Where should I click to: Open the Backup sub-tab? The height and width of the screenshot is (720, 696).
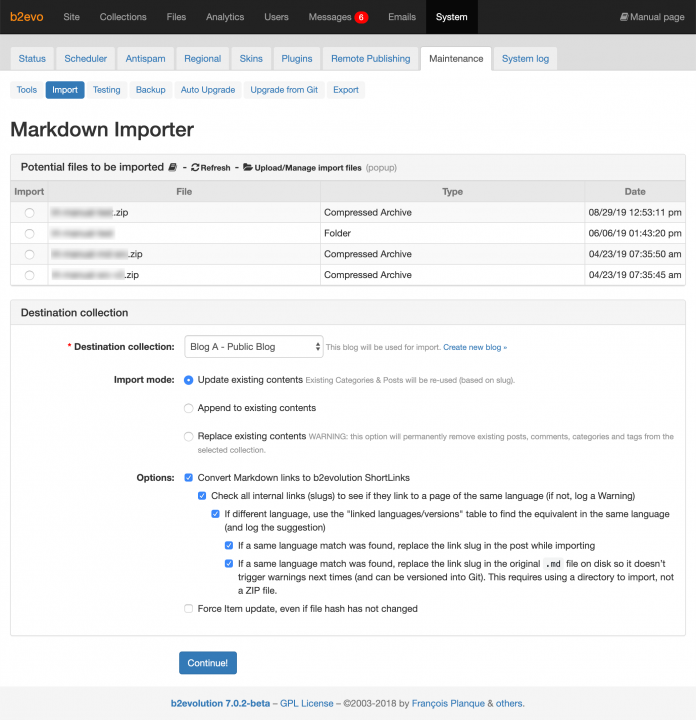(151, 90)
